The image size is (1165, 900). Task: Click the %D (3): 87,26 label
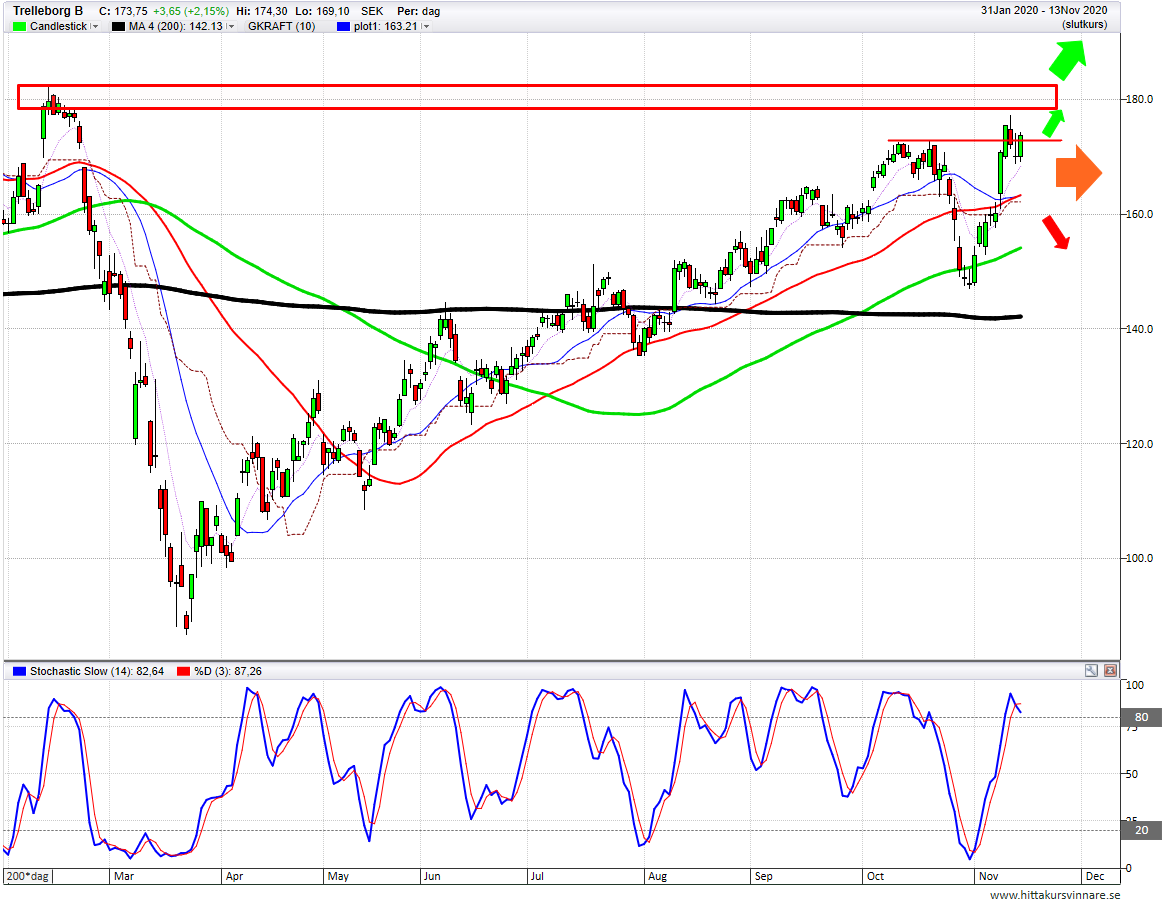click(228, 671)
